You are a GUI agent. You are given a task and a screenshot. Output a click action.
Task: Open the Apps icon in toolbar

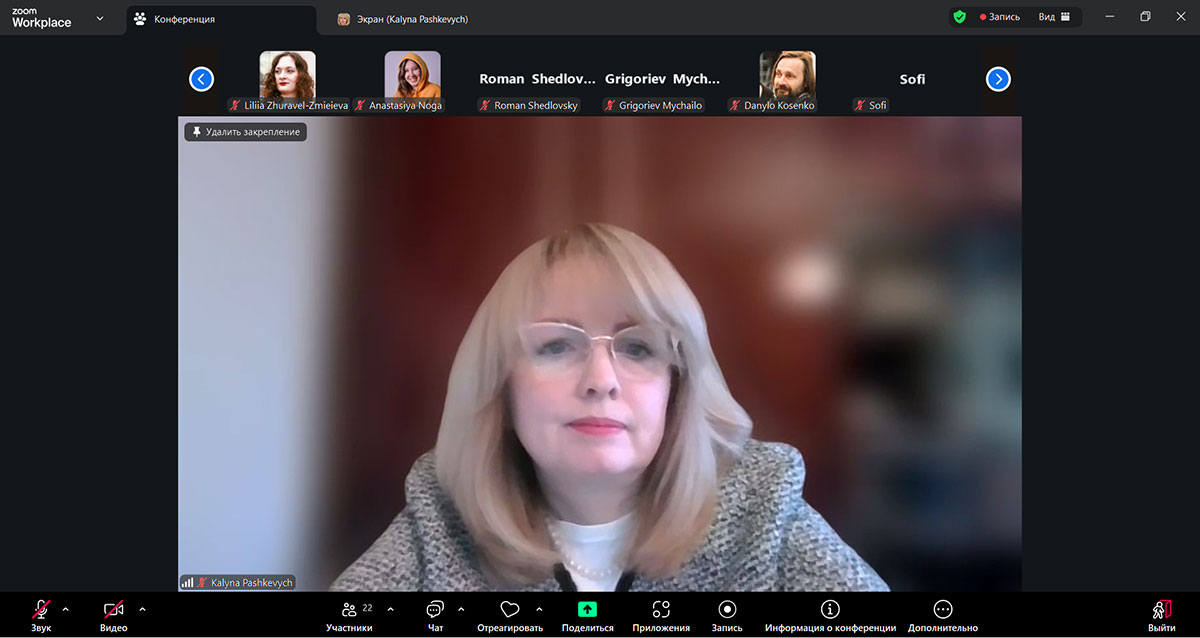(x=660, y=610)
